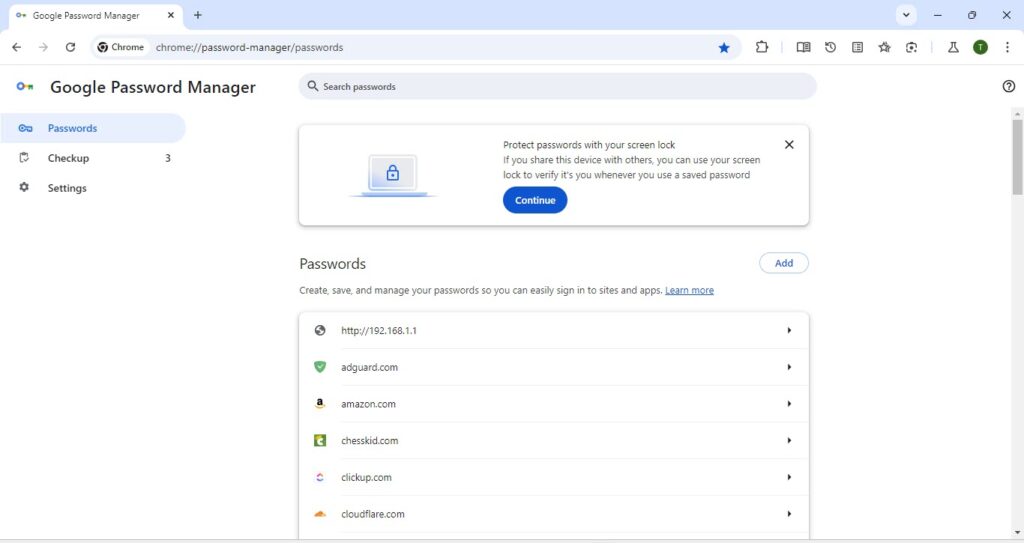Click the laptop lock illustration
1024x543 pixels.
[x=392, y=175]
